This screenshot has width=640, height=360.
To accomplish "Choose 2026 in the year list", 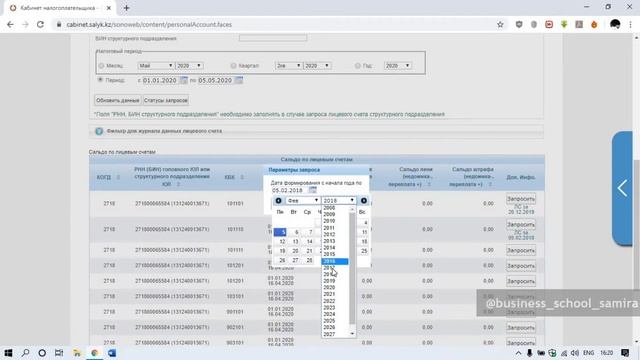I will tap(329, 327).
